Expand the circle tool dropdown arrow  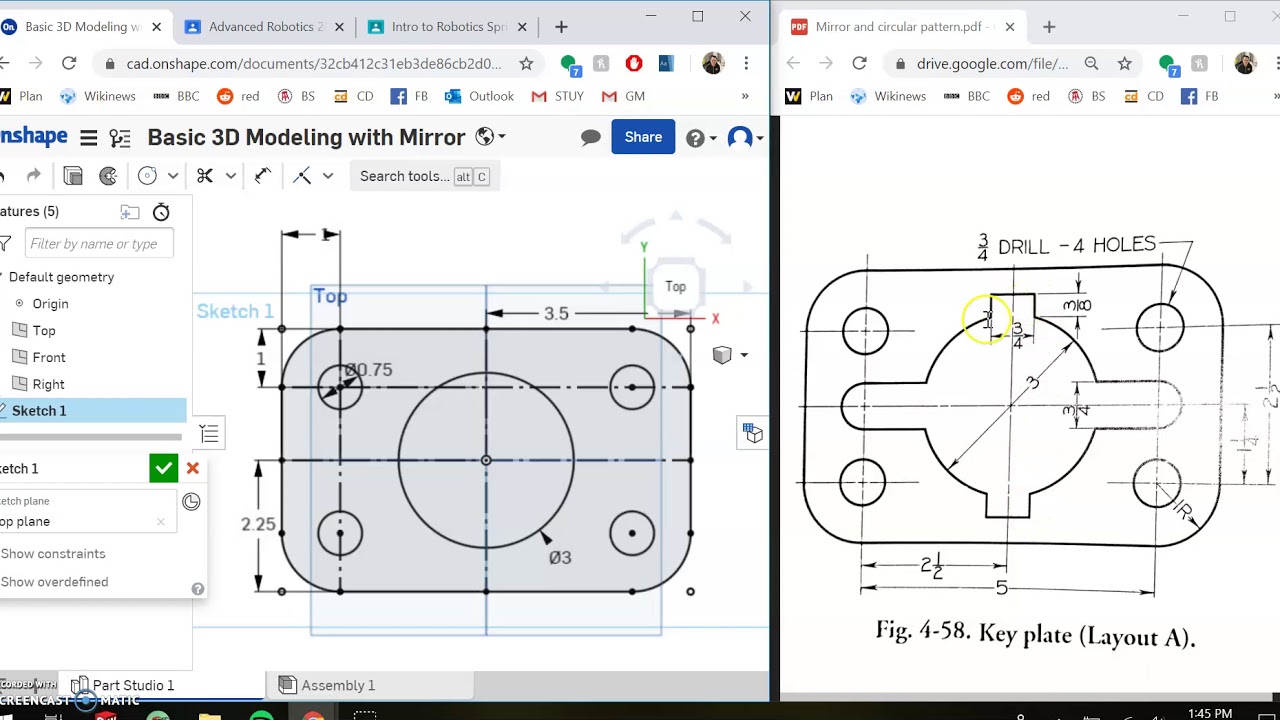tap(173, 176)
